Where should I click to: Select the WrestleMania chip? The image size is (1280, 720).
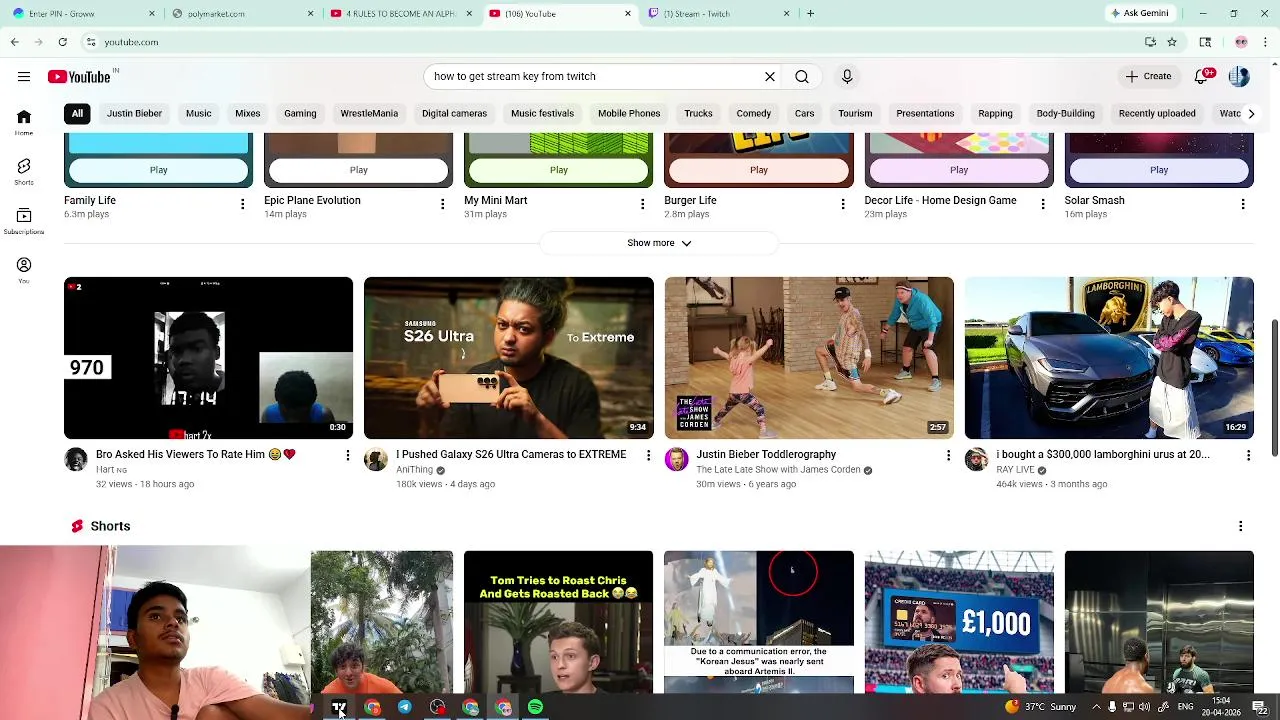tap(369, 113)
